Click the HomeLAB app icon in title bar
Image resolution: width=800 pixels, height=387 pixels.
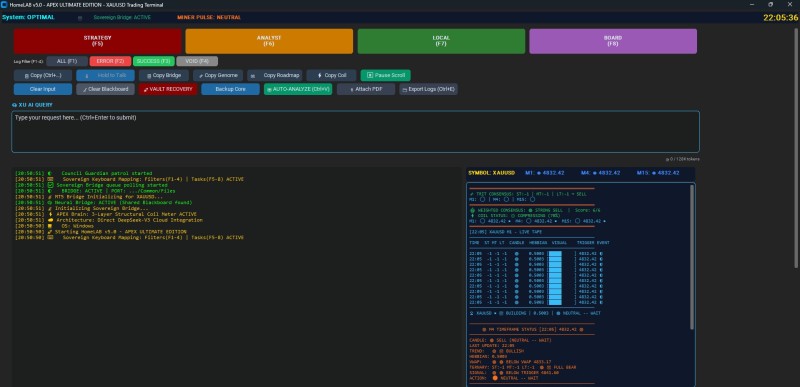click(x=5, y=5)
